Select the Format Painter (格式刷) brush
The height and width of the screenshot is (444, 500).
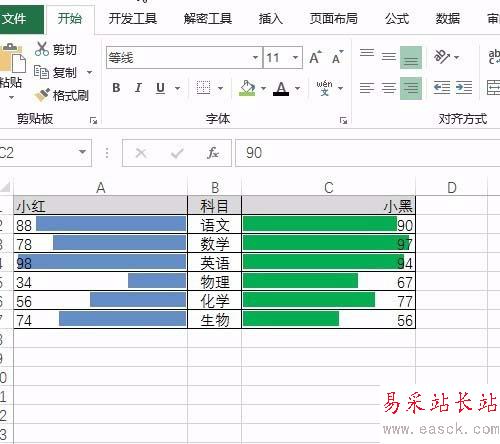pos(42,95)
